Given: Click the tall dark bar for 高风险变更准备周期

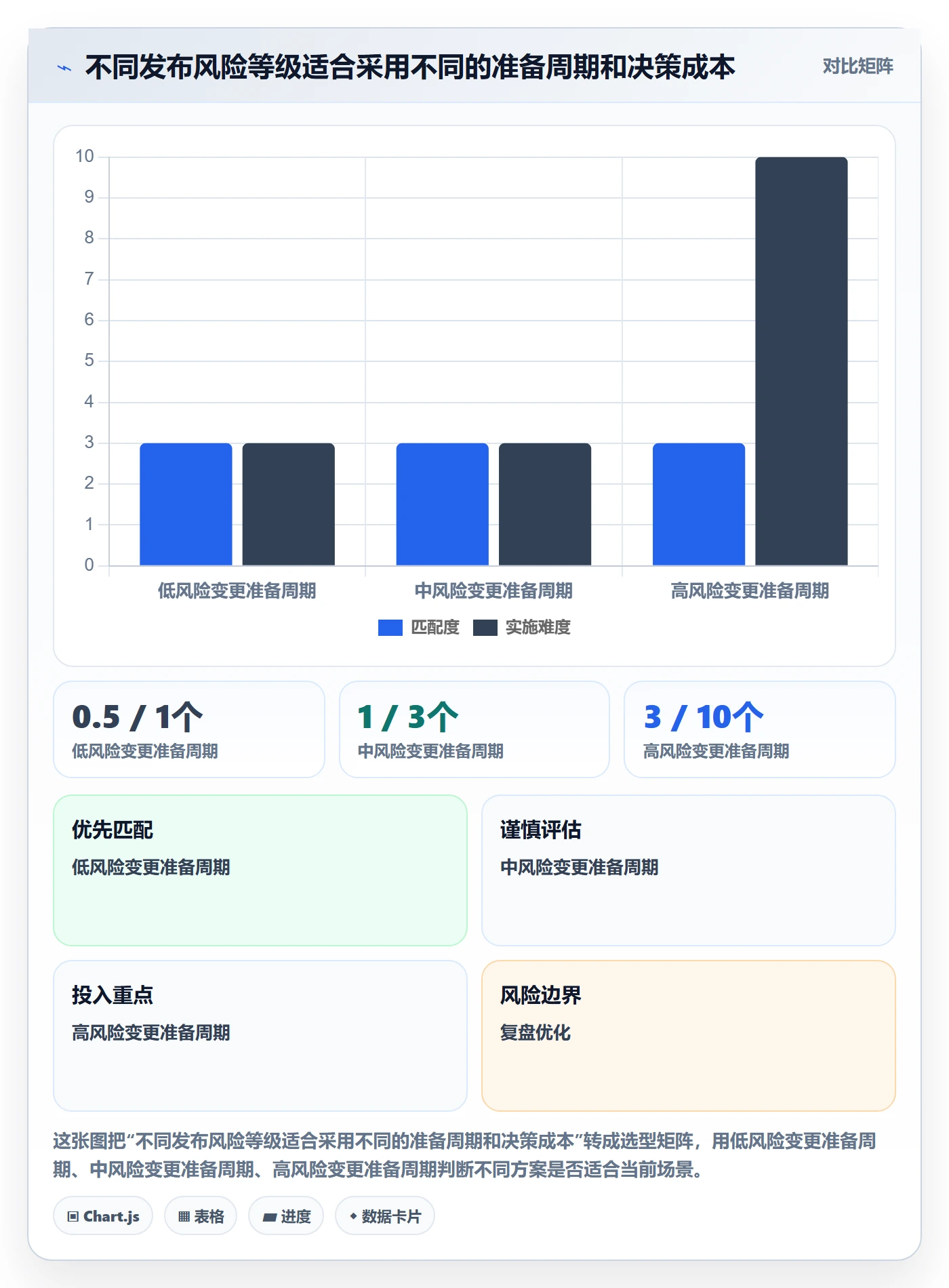Looking at the screenshot, I should tap(801, 361).
